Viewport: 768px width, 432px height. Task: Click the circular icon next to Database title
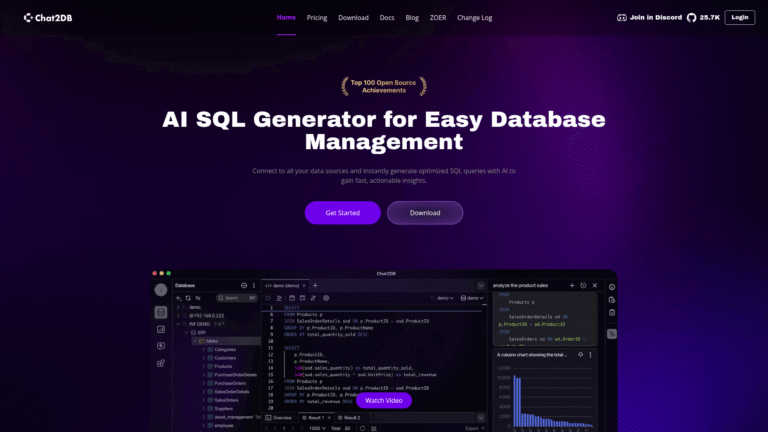(x=244, y=285)
